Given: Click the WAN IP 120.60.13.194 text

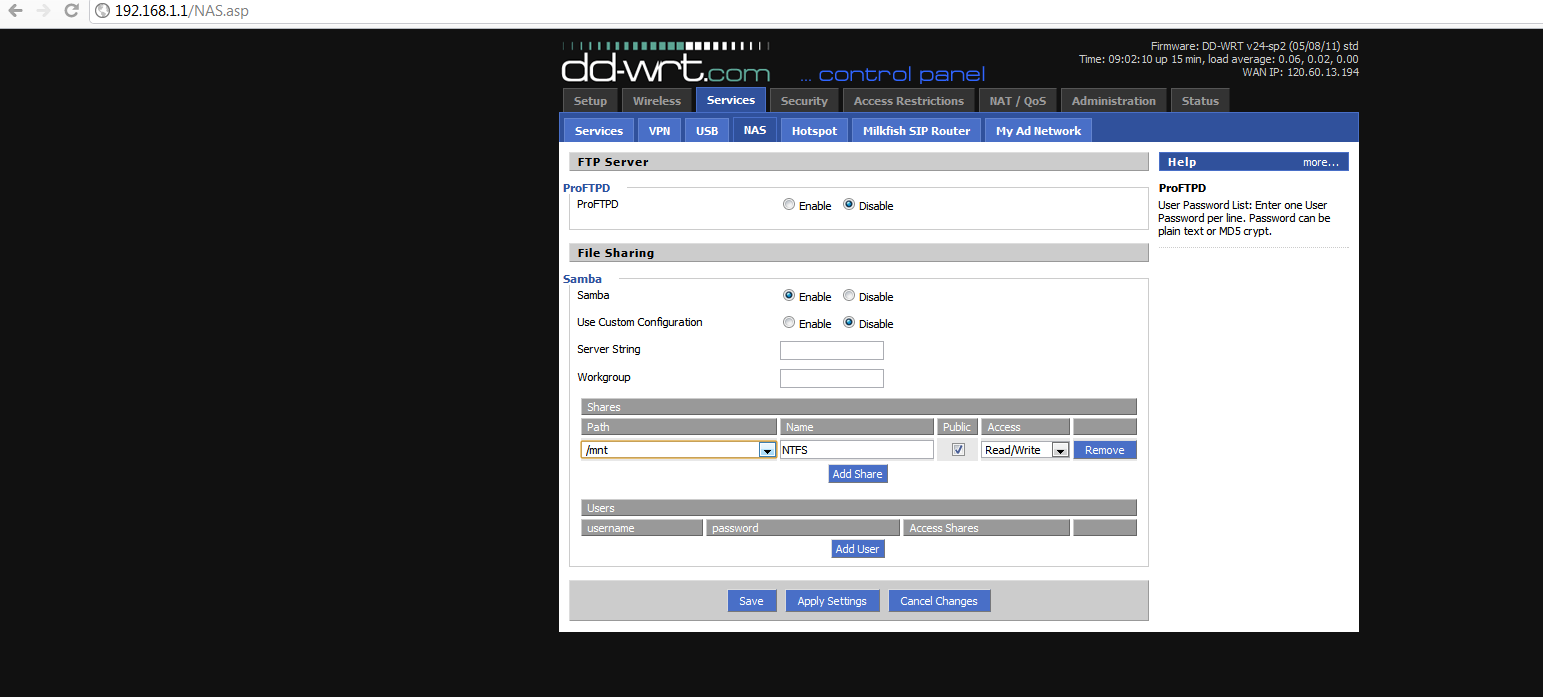Looking at the screenshot, I should click(1300, 72).
